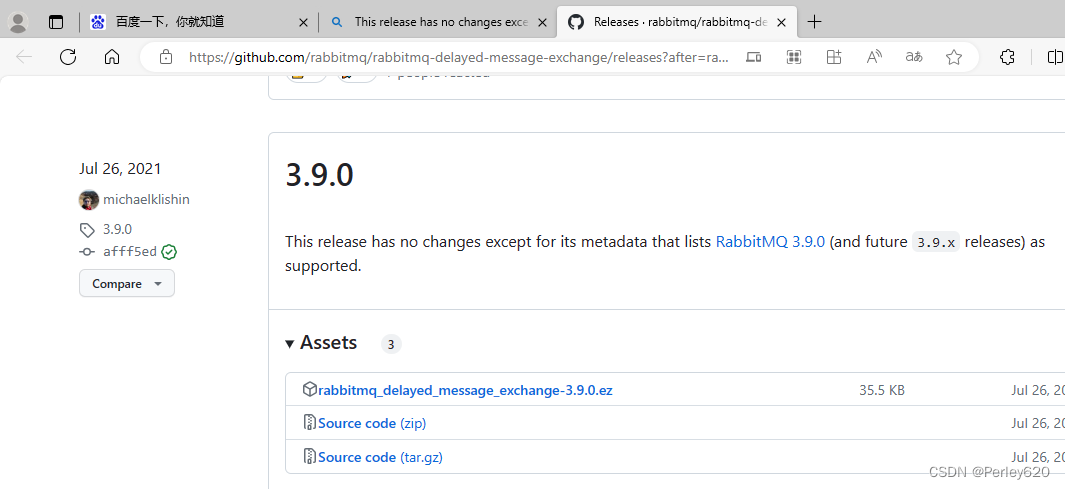Download rabbitmq_delayed_message_exchange-3.9.0.ez

465,391
